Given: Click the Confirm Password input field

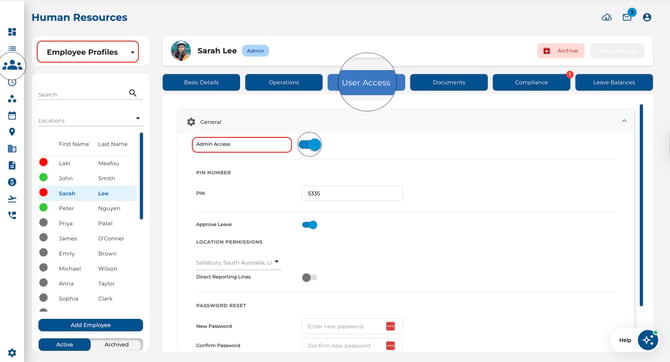Looking at the screenshot, I should point(352,345).
